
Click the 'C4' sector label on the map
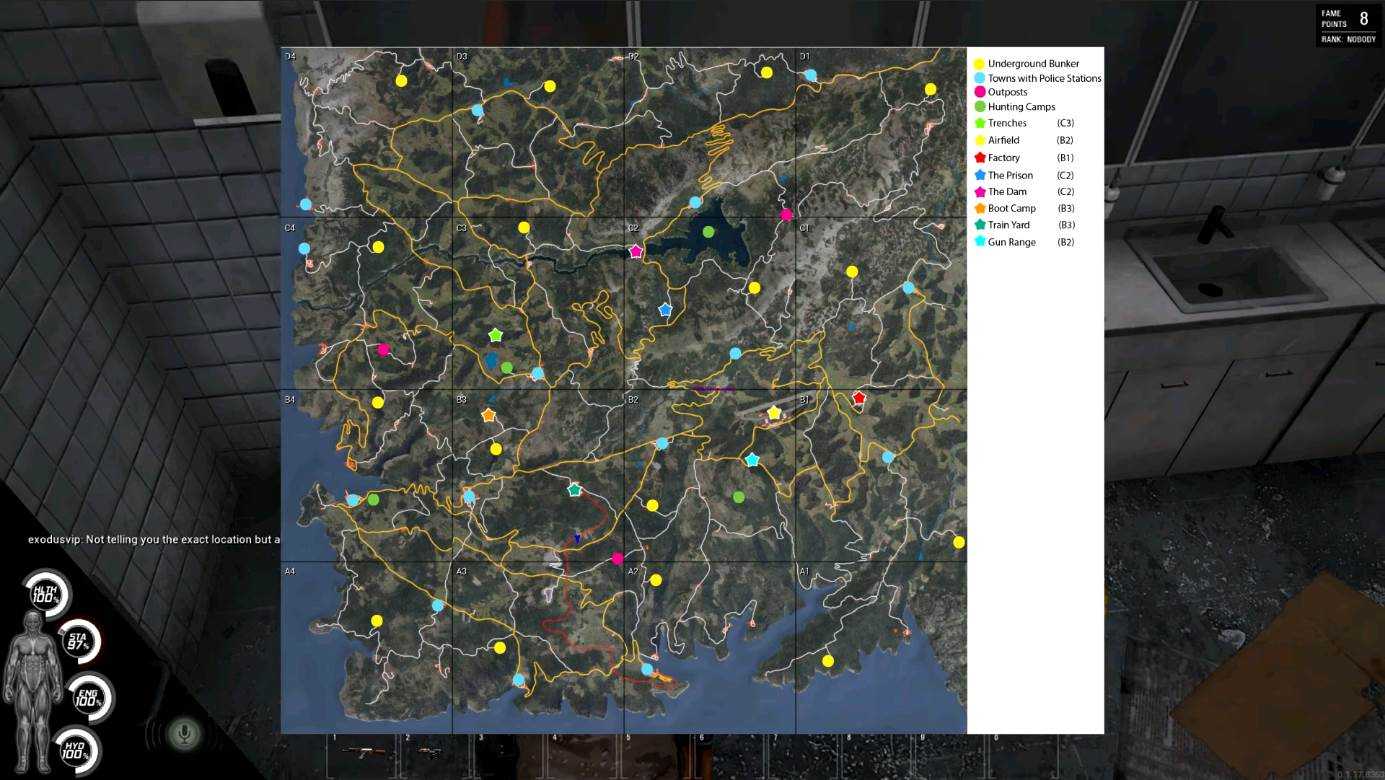point(290,228)
